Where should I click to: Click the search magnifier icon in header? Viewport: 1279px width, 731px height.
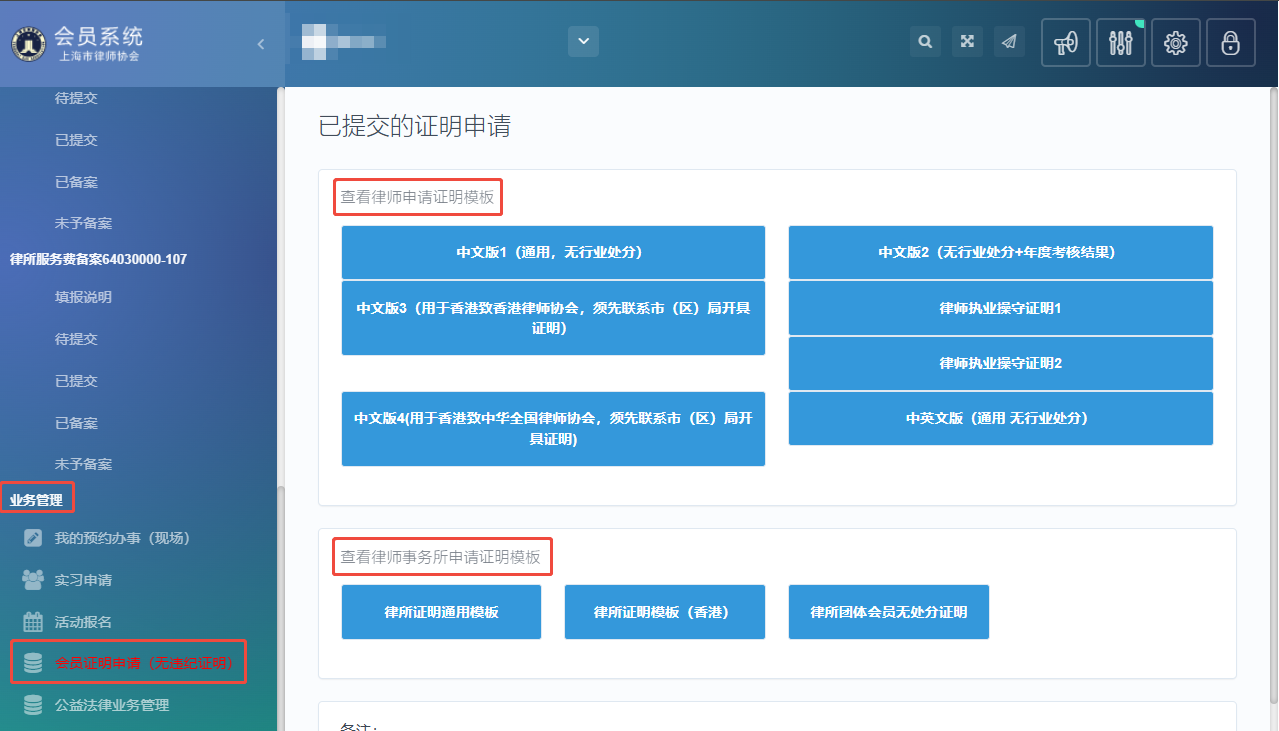[925, 42]
